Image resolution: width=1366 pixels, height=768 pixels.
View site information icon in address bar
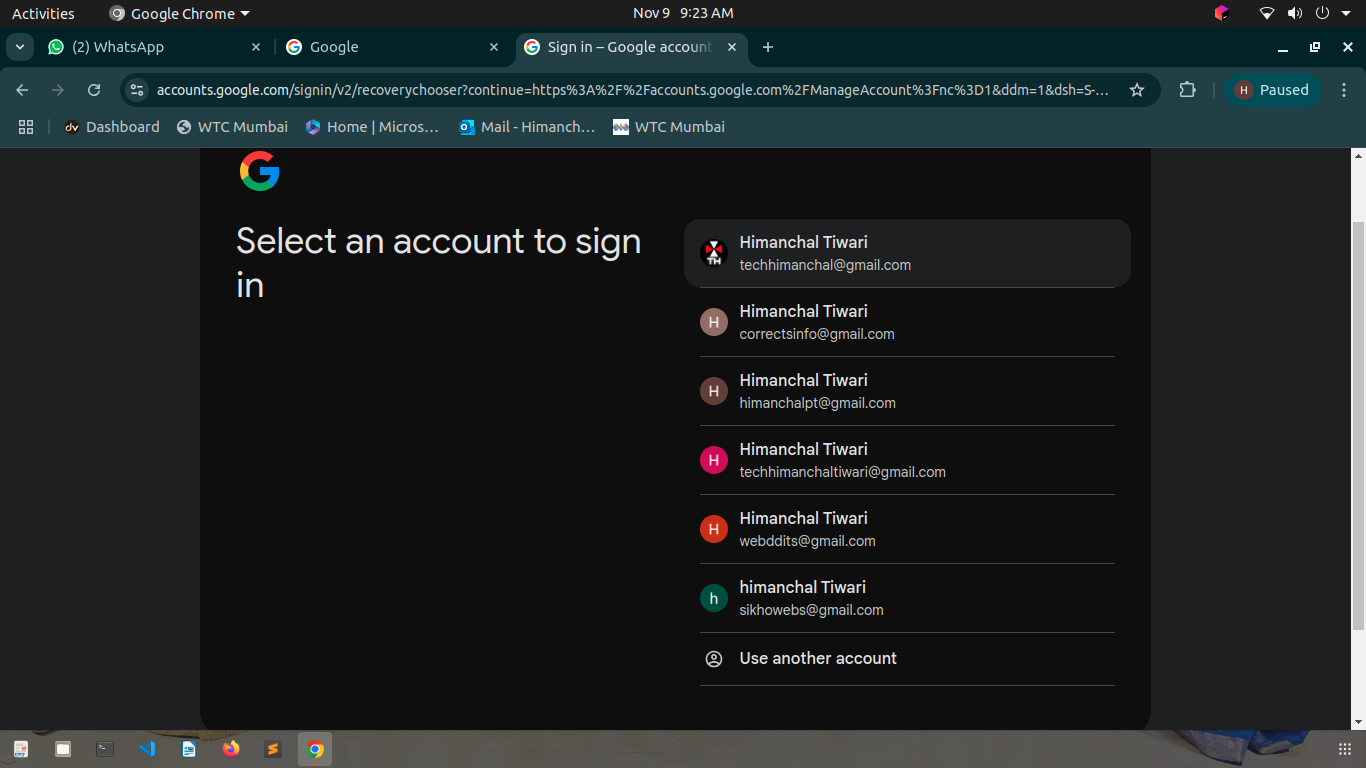[x=137, y=90]
